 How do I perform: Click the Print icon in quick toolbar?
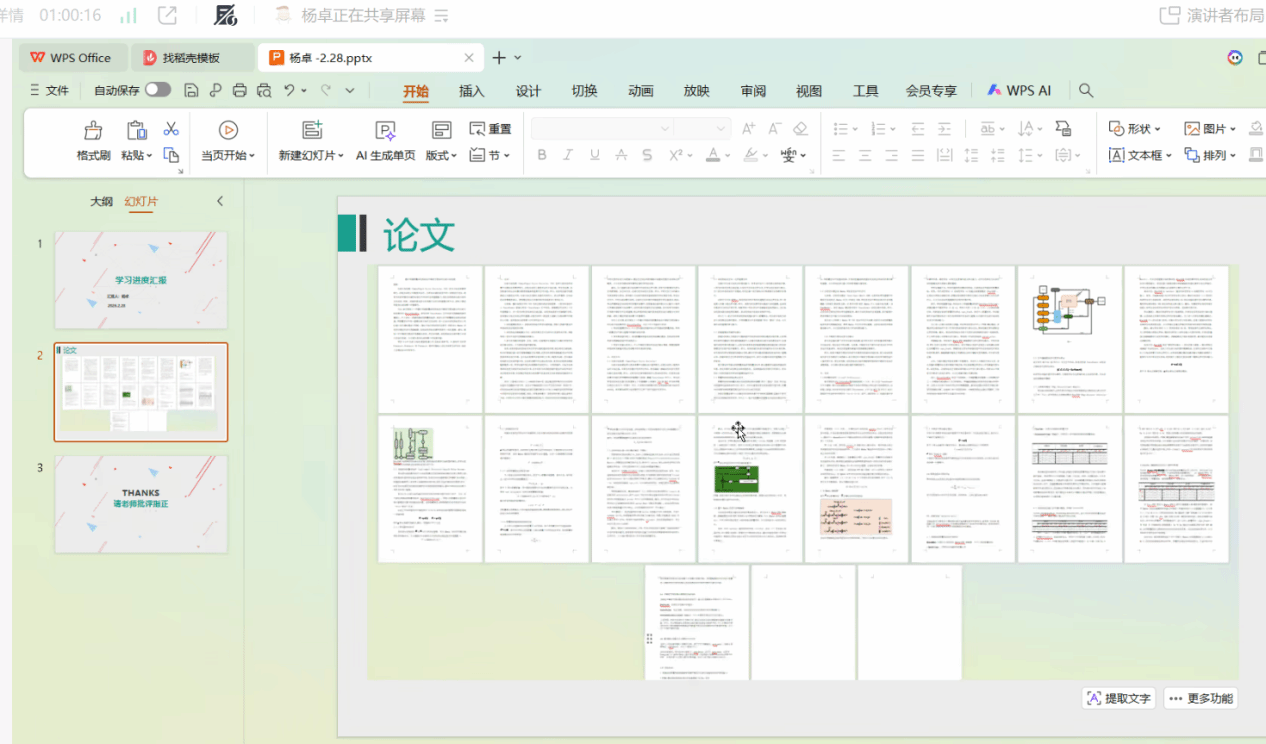pyautogui.click(x=240, y=90)
